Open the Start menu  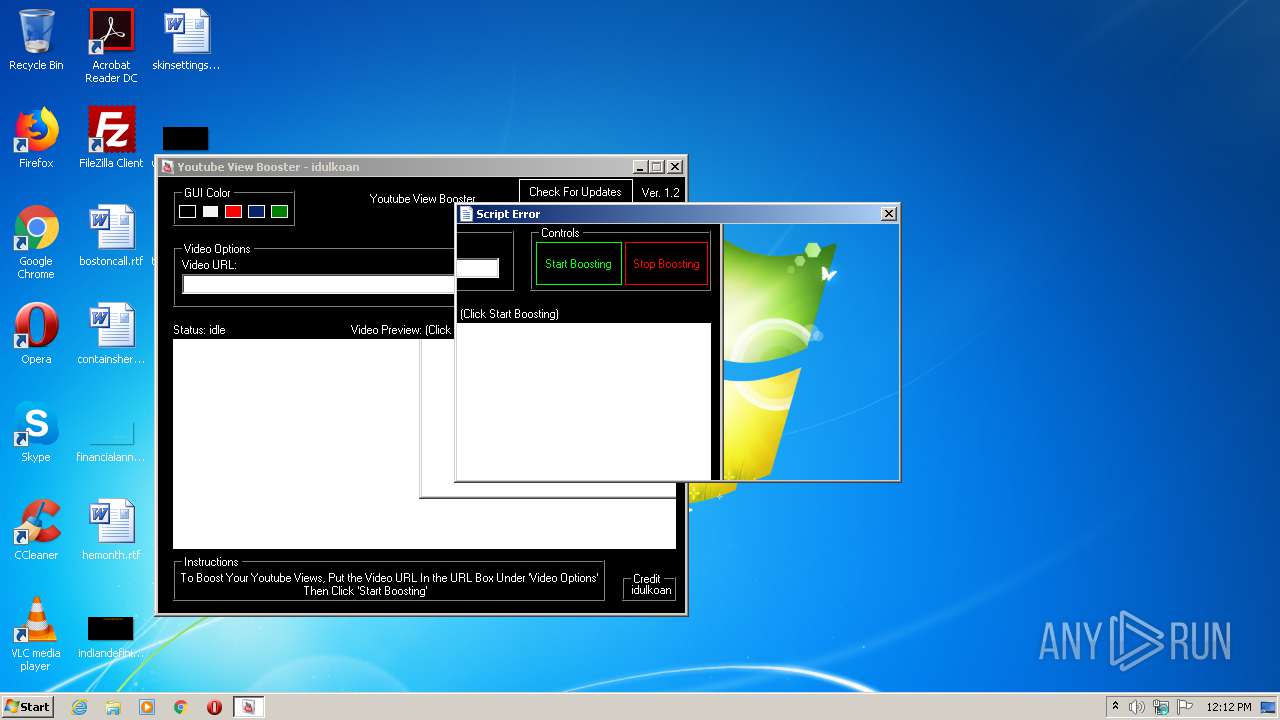pos(28,707)
